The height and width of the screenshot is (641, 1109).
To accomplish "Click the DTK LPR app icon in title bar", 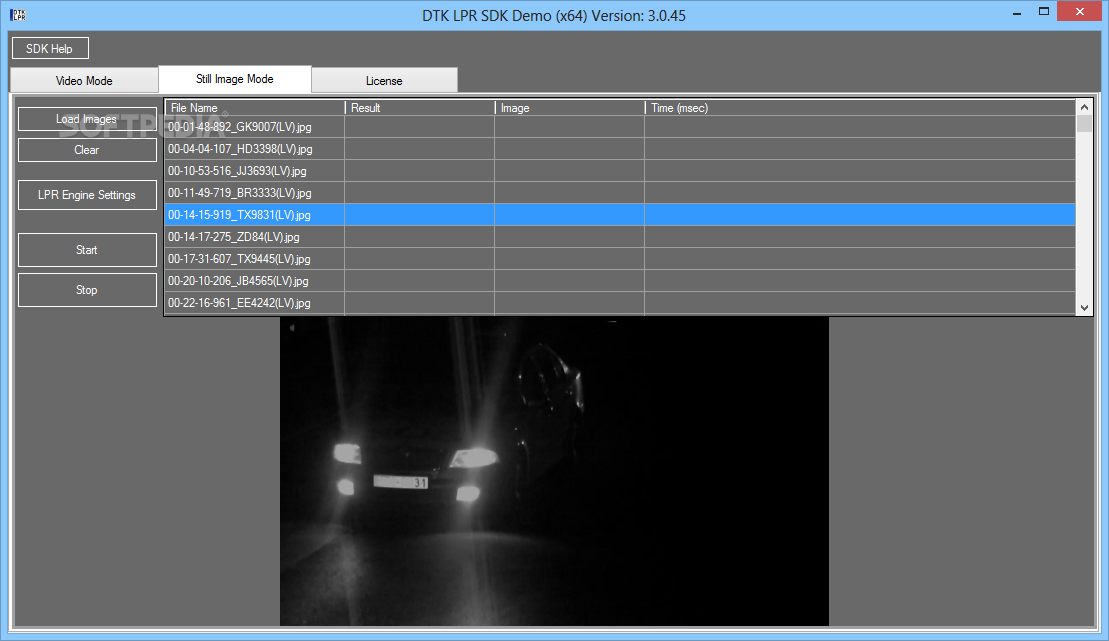I will click(18, 14).
